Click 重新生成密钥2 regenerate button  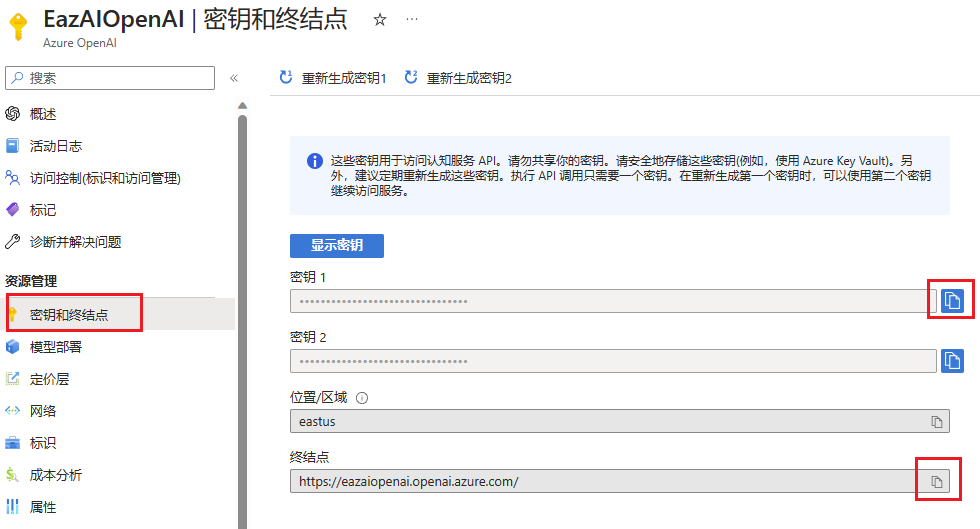458,78
